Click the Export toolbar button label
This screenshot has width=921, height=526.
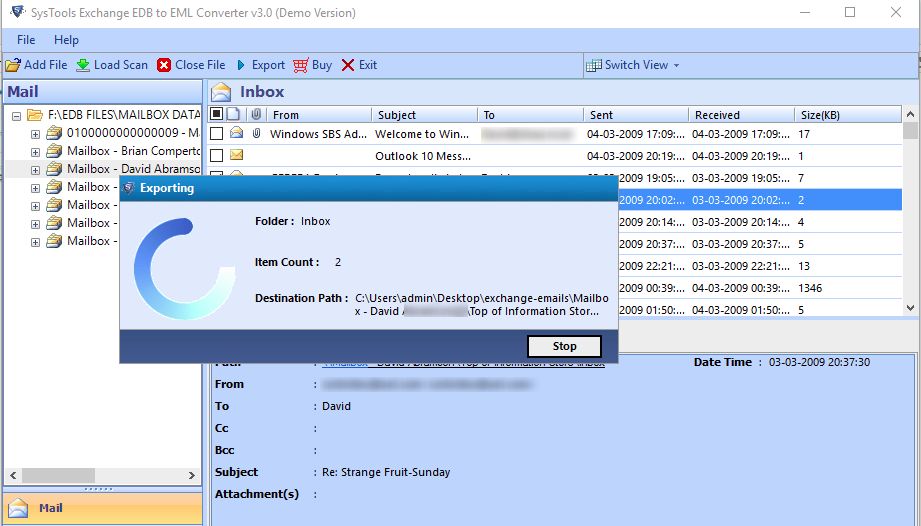(268, 65)
